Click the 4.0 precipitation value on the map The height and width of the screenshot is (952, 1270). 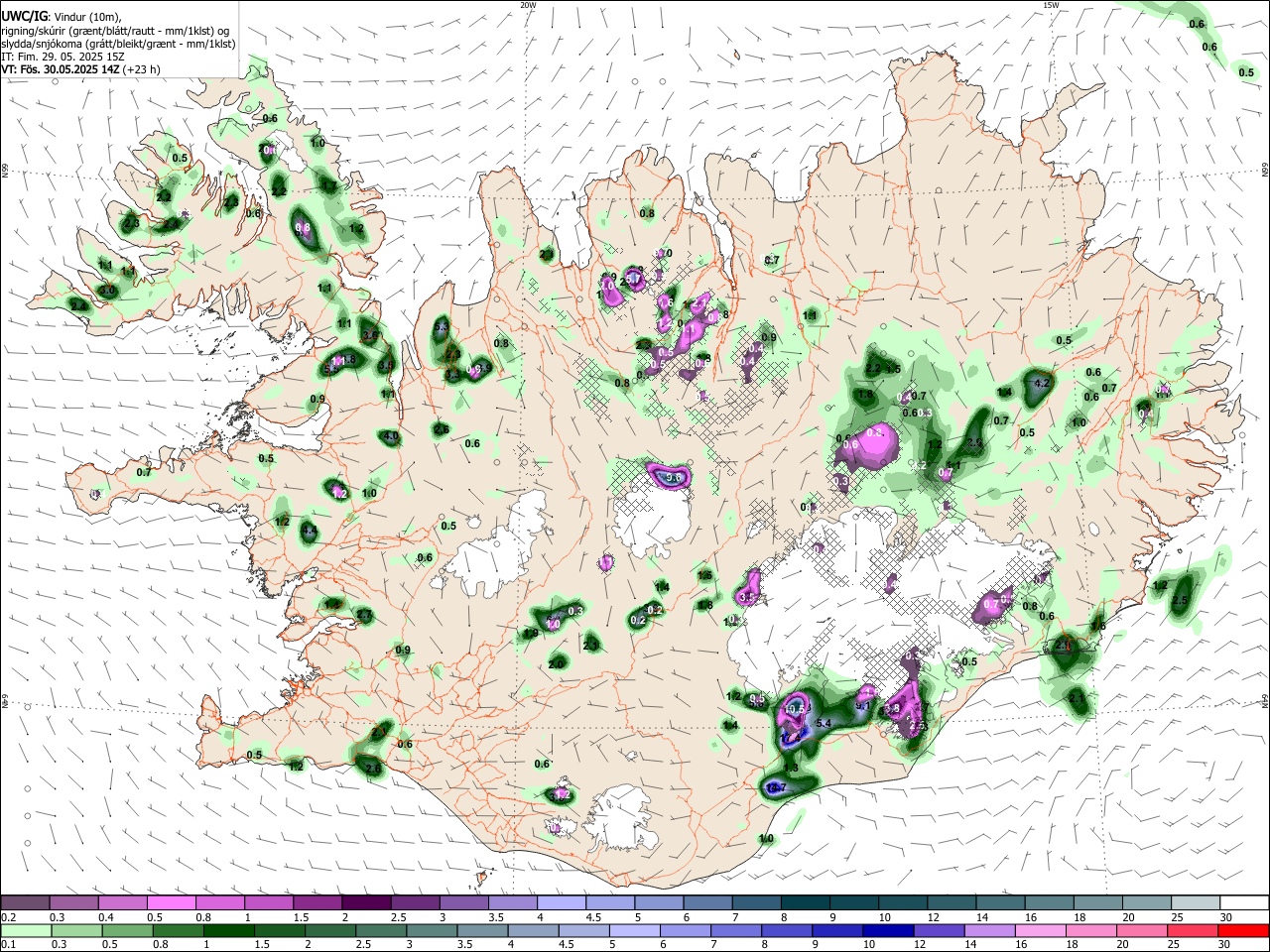[390, 436]
